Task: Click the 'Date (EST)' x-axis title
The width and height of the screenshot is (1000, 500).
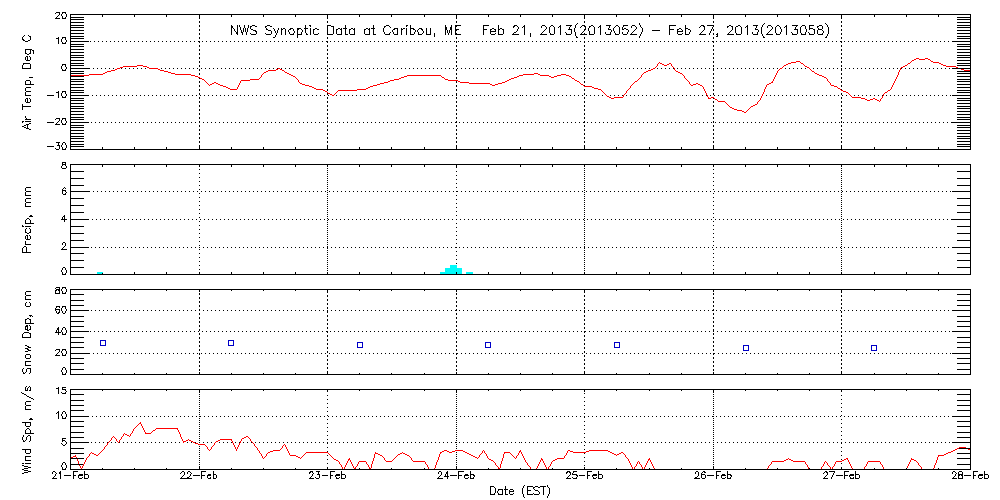Action: tap(519, 491)
